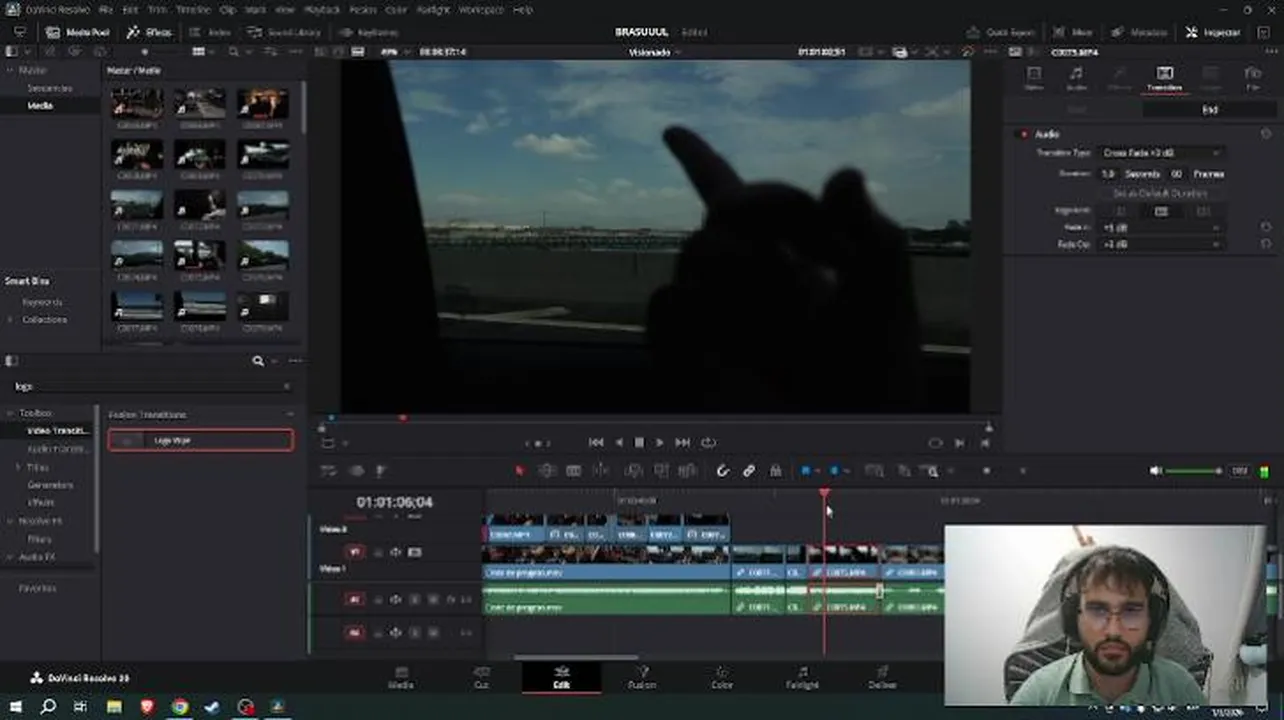Viewport: 1284px width, 720px height.
Task: Click Set as Default Duration button
Action: tap(1160, 193)
